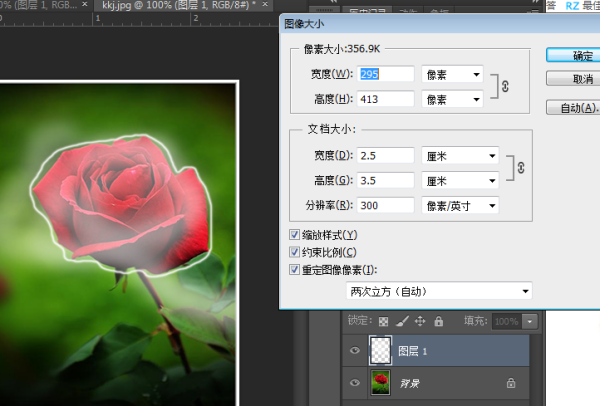This screenshot has height=406, width=600.
Task: Select the 图层 1 layer thumbnail
Action: [380, 350]
